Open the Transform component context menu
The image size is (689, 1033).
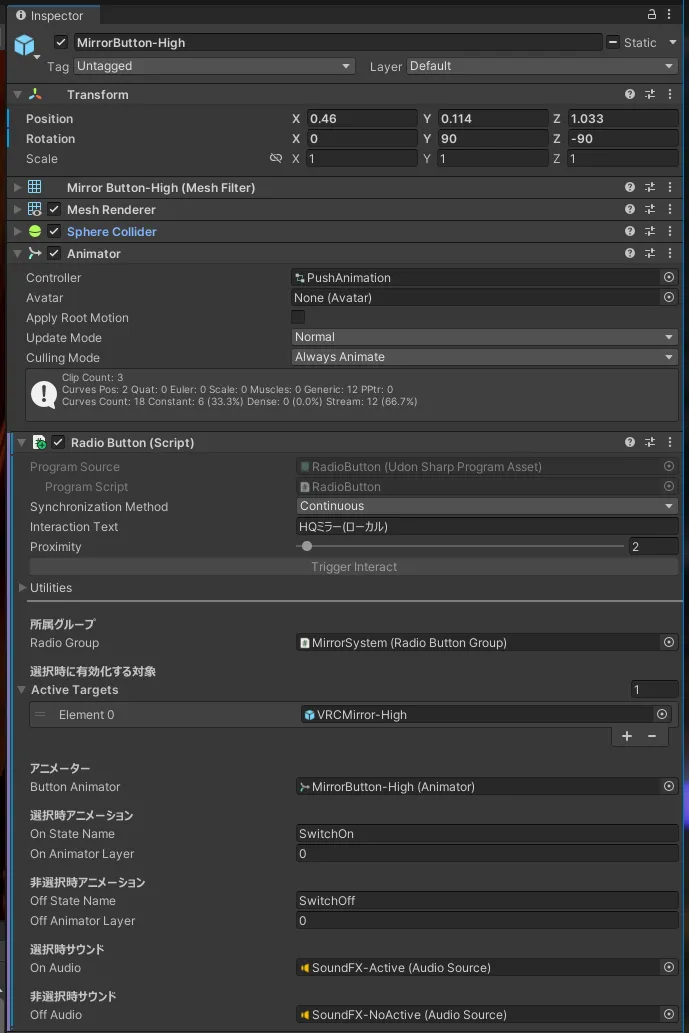coord(669,94)
